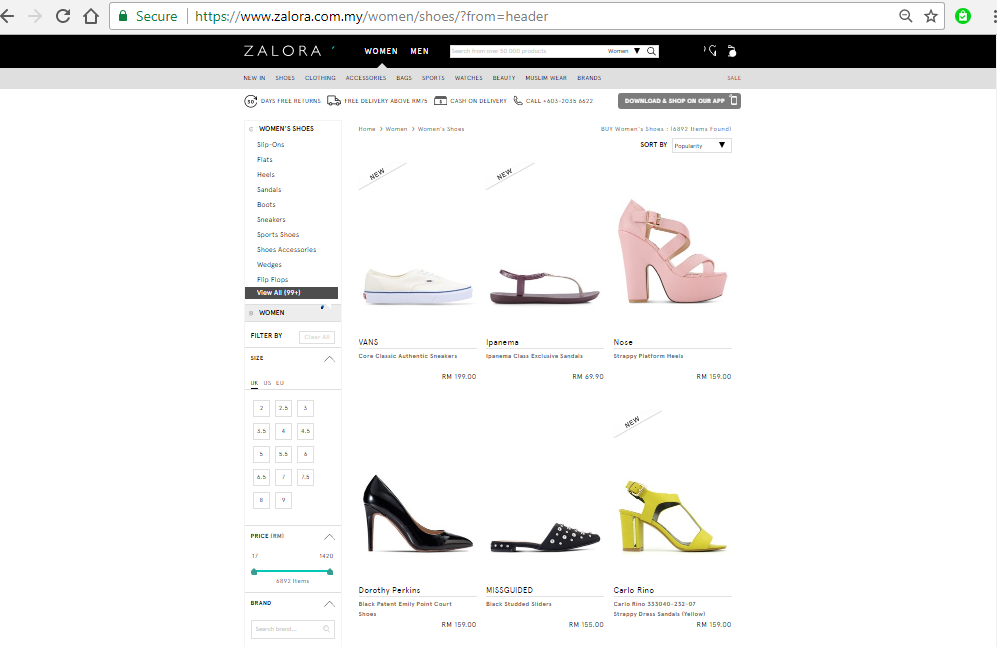The image size is (997, 647).
Task: Collapse the Brand filter section
Action: tap(329, 603)
